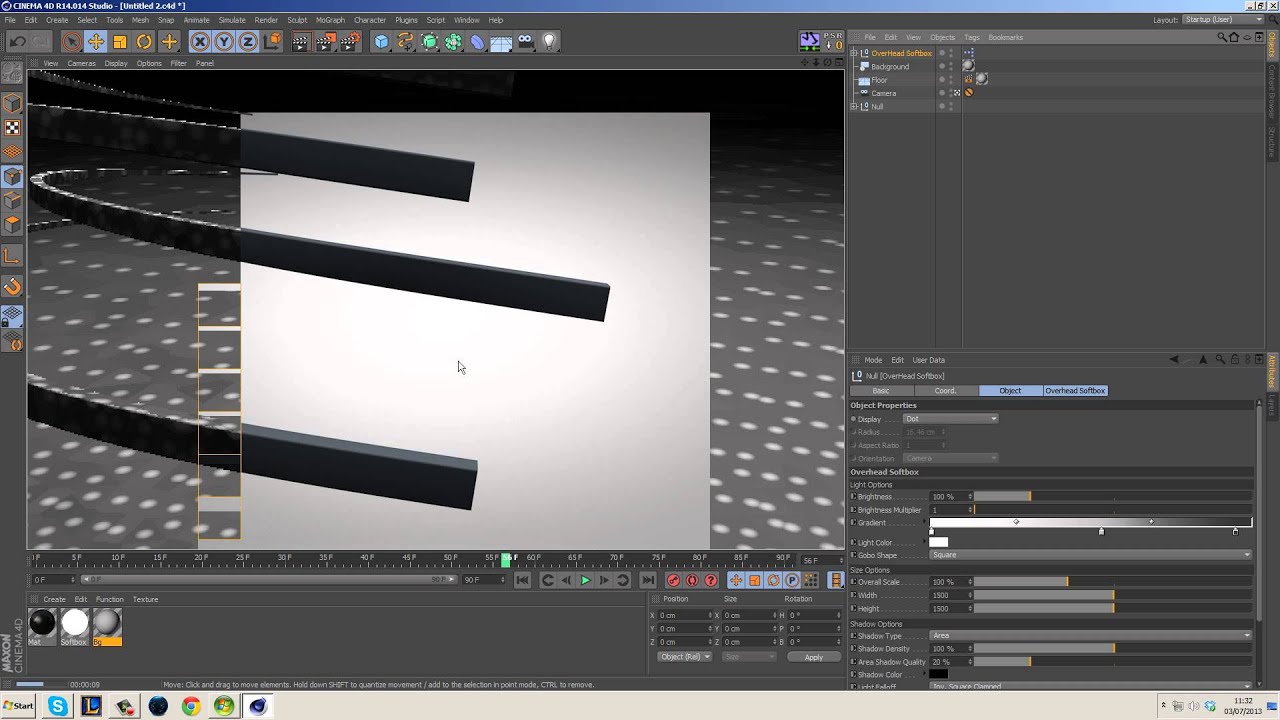The image size is (1280, 720).
Task: Open the Shadow Type dropdown
Action: pyautogui.click(x=1090, y=635)
